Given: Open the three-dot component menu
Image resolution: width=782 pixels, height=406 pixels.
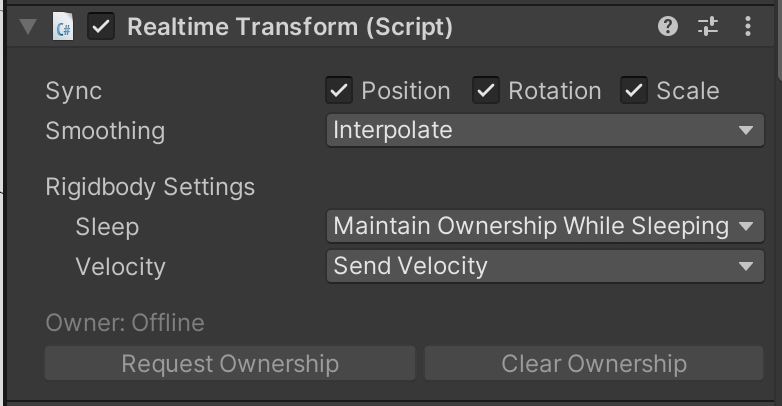Looking at the screenshot, I should (x=748, y=27).
